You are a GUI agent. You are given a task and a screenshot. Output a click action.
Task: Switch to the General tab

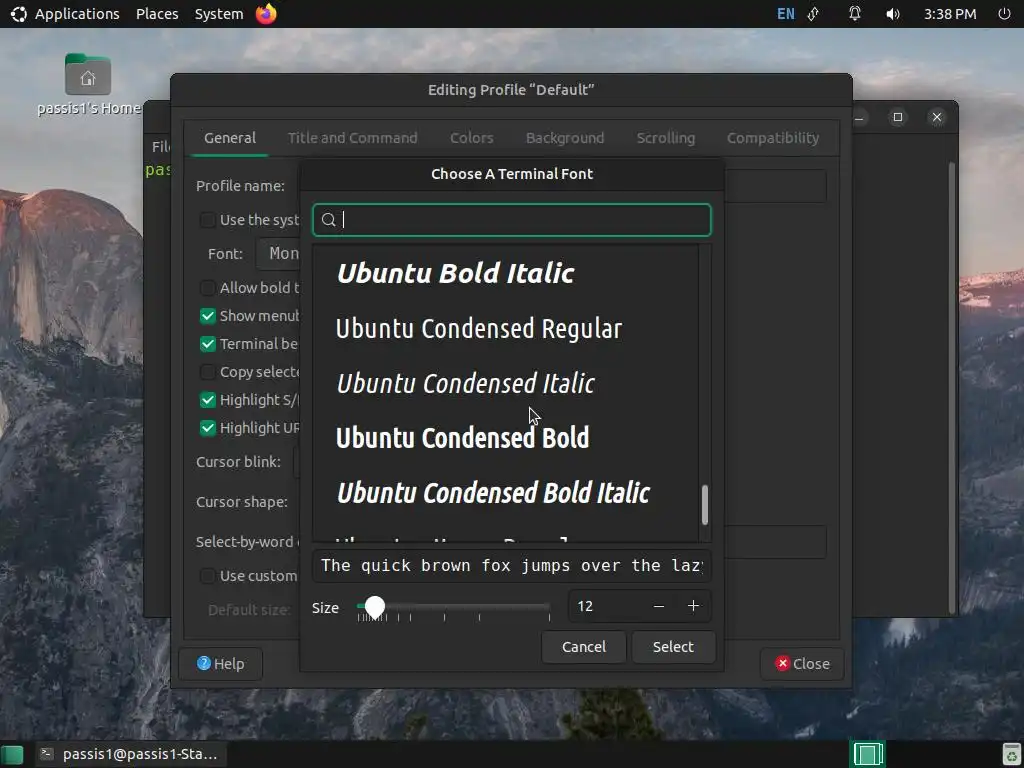(230, 138)
